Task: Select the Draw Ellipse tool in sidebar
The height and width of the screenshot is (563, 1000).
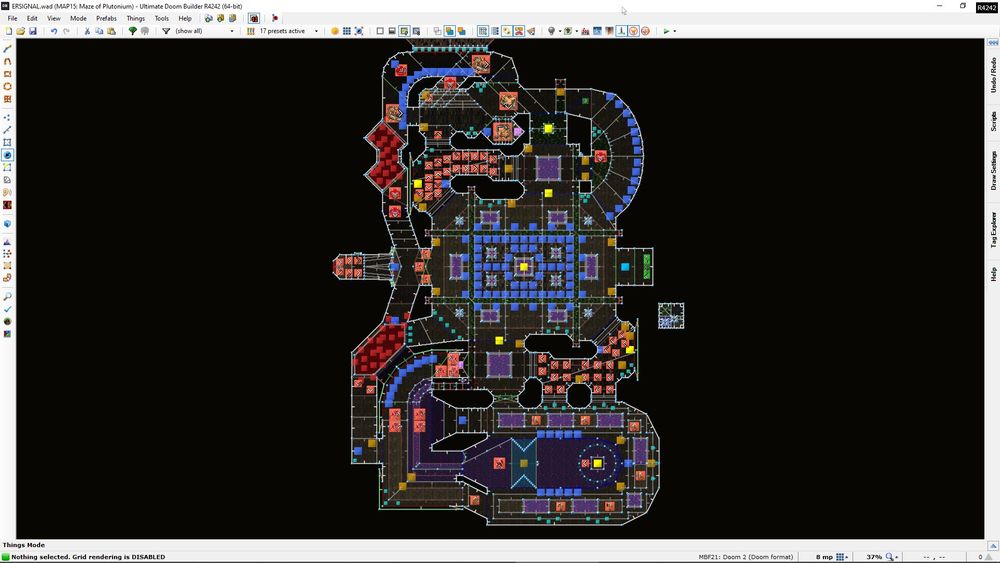Action: click(7, 86)
